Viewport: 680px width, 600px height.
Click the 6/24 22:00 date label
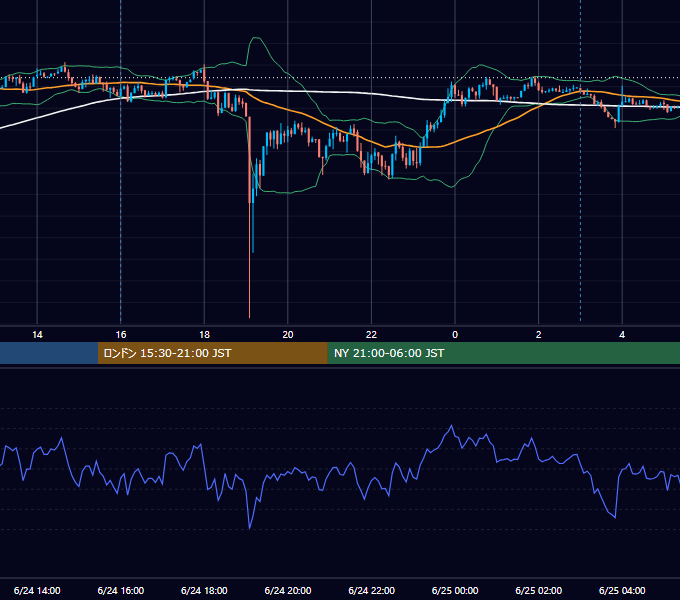[372, 590]
